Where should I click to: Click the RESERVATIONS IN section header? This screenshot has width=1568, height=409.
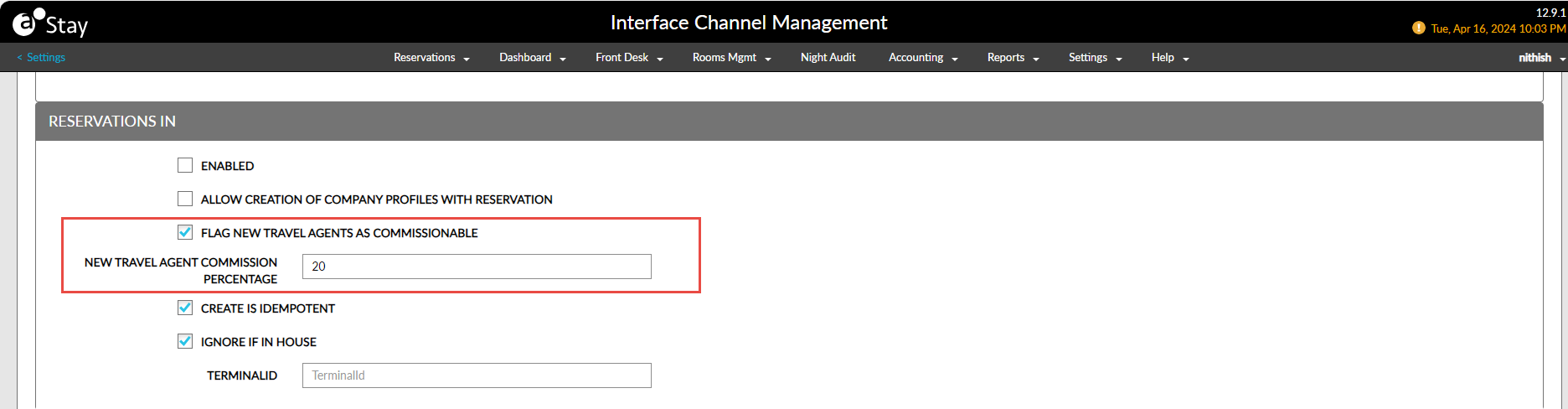789,122
